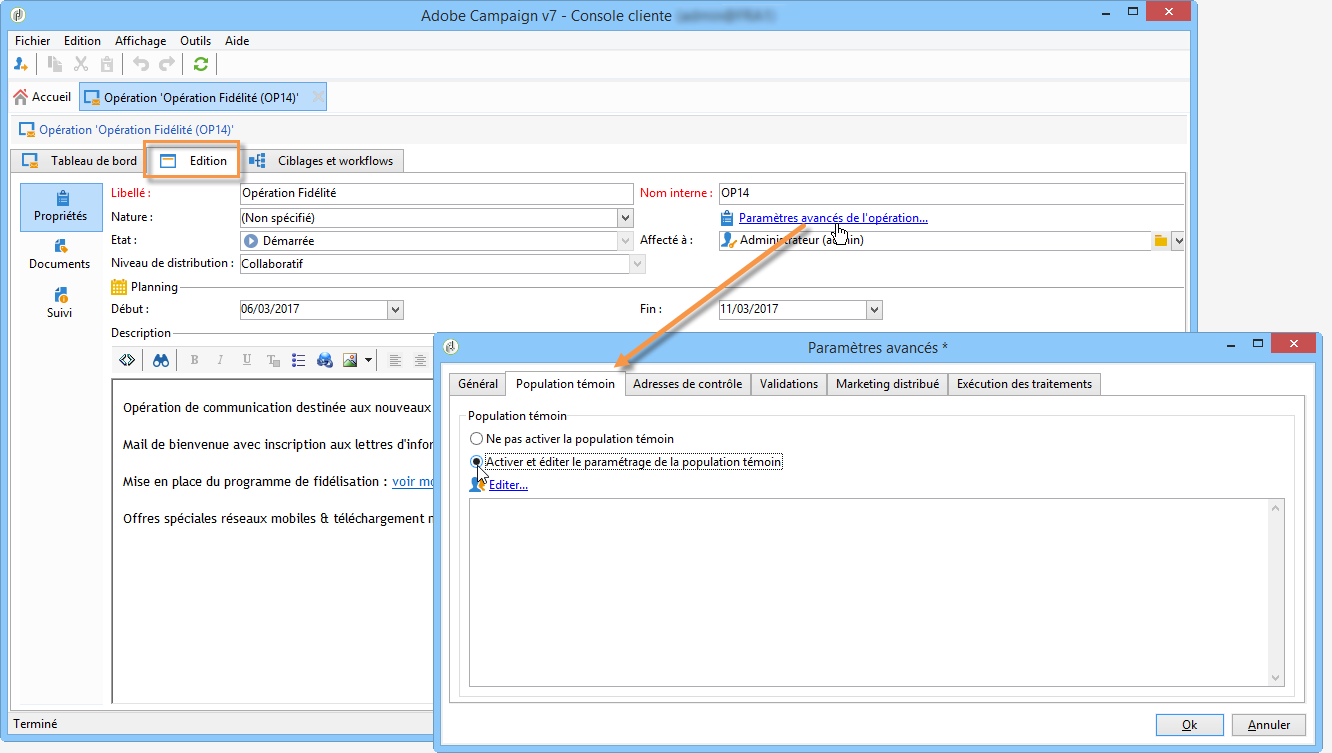Center the description text

click(x=421, y=360)
